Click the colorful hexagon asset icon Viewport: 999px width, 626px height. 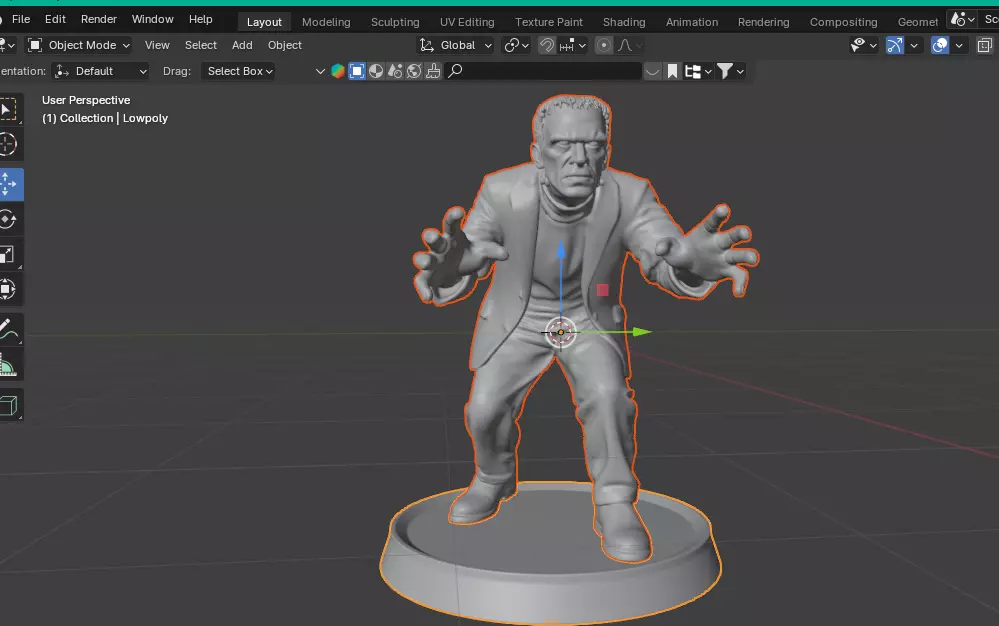tap(338, 71)
